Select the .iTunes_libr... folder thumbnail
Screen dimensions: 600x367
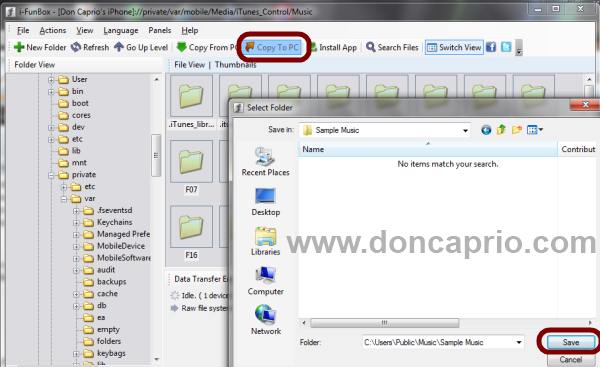pyautogui.click(x=191, y=96)
